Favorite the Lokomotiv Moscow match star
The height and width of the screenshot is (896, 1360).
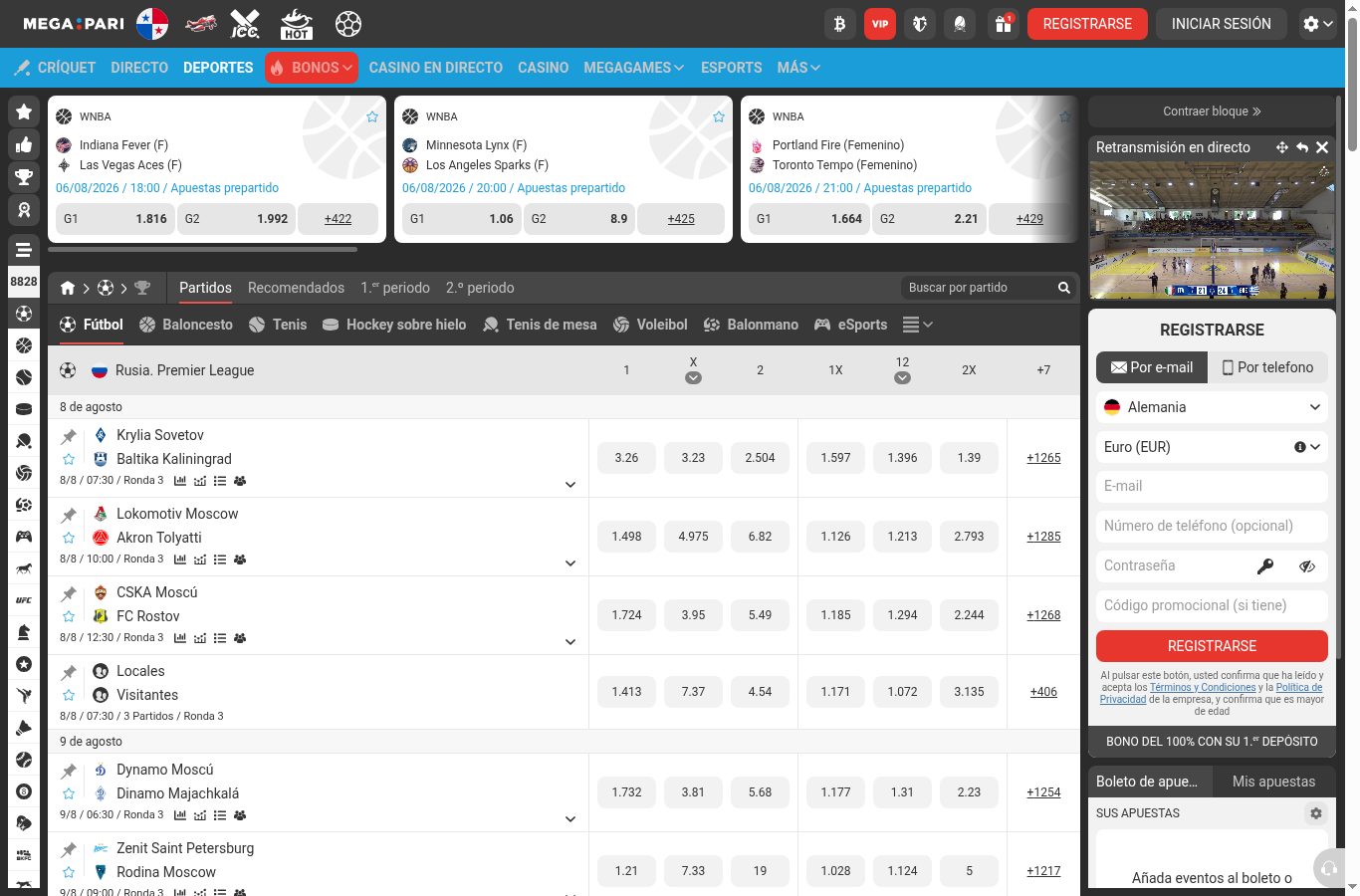pyautogui.click(x=69, y=538)
